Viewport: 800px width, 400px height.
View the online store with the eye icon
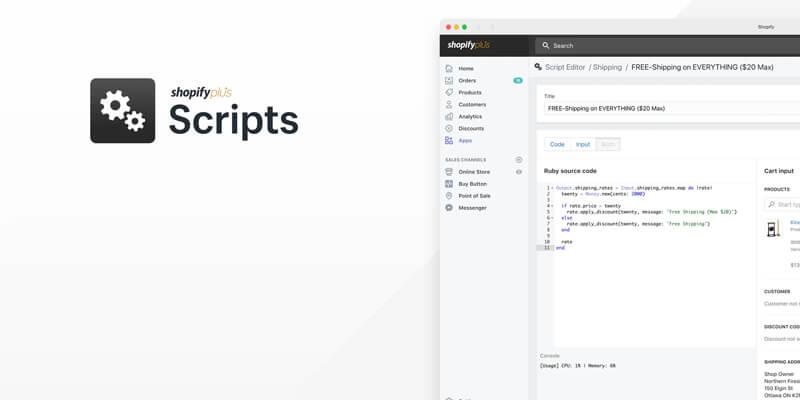pos(519,172)
